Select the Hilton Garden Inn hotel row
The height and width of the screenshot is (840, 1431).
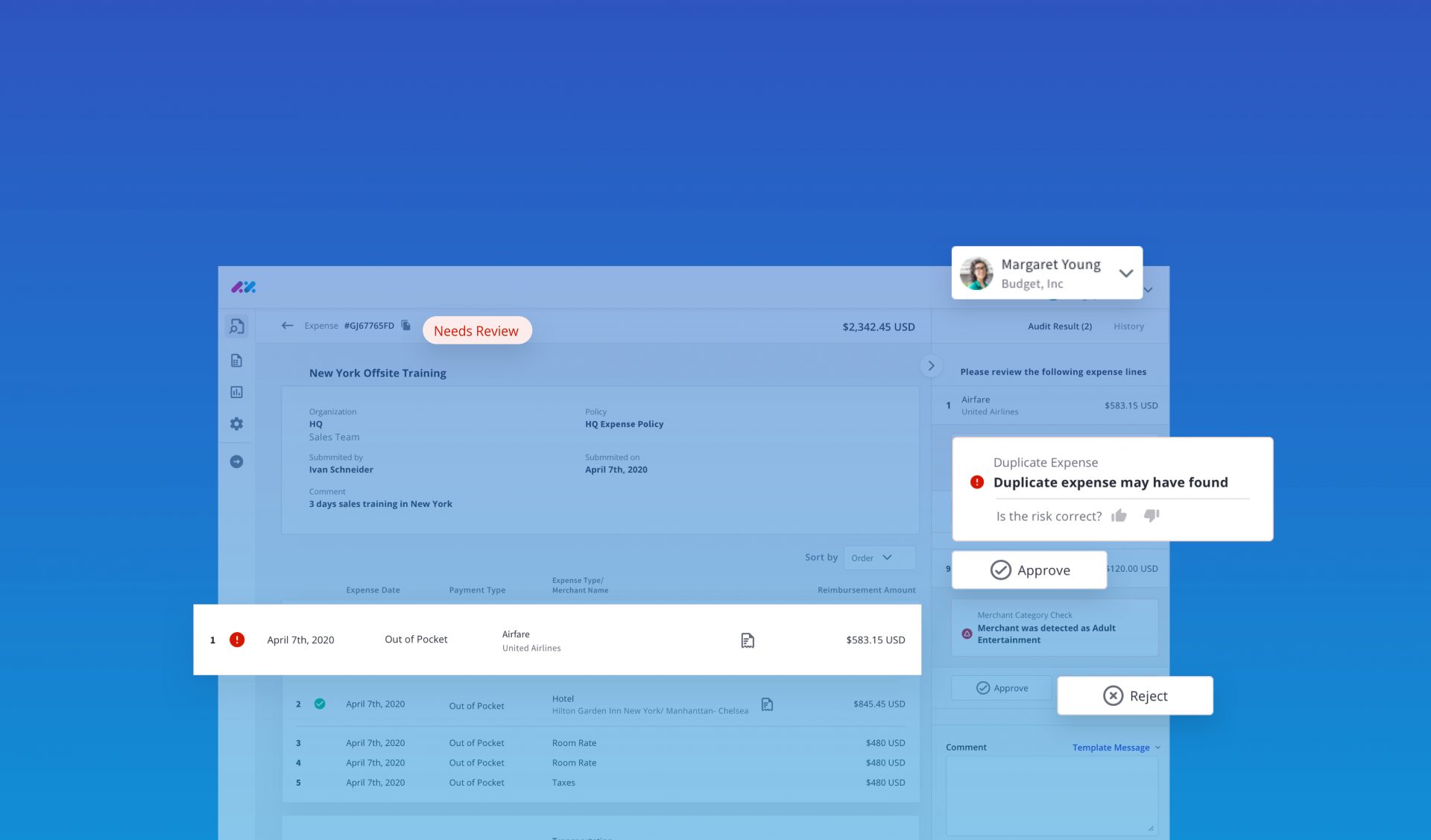click(x=600, y=704)
